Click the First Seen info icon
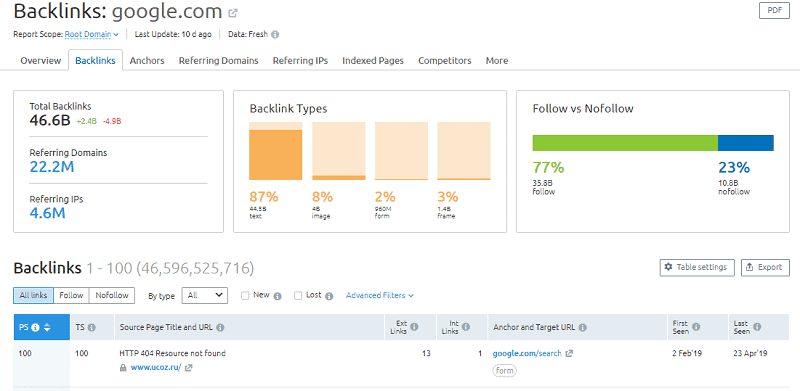This screenshot has height=391, width=800. 696,327
